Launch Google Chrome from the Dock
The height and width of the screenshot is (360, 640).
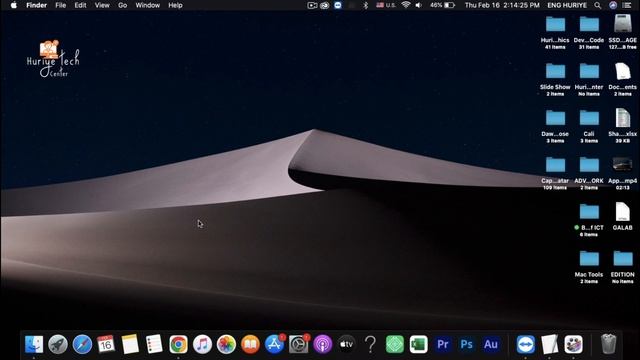[x=178, y=344]
